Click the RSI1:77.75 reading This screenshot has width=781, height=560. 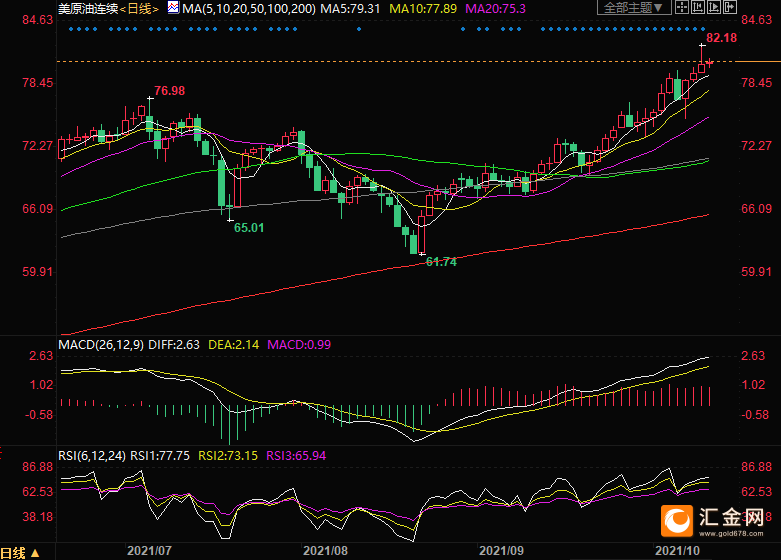(x=160, y=456)
